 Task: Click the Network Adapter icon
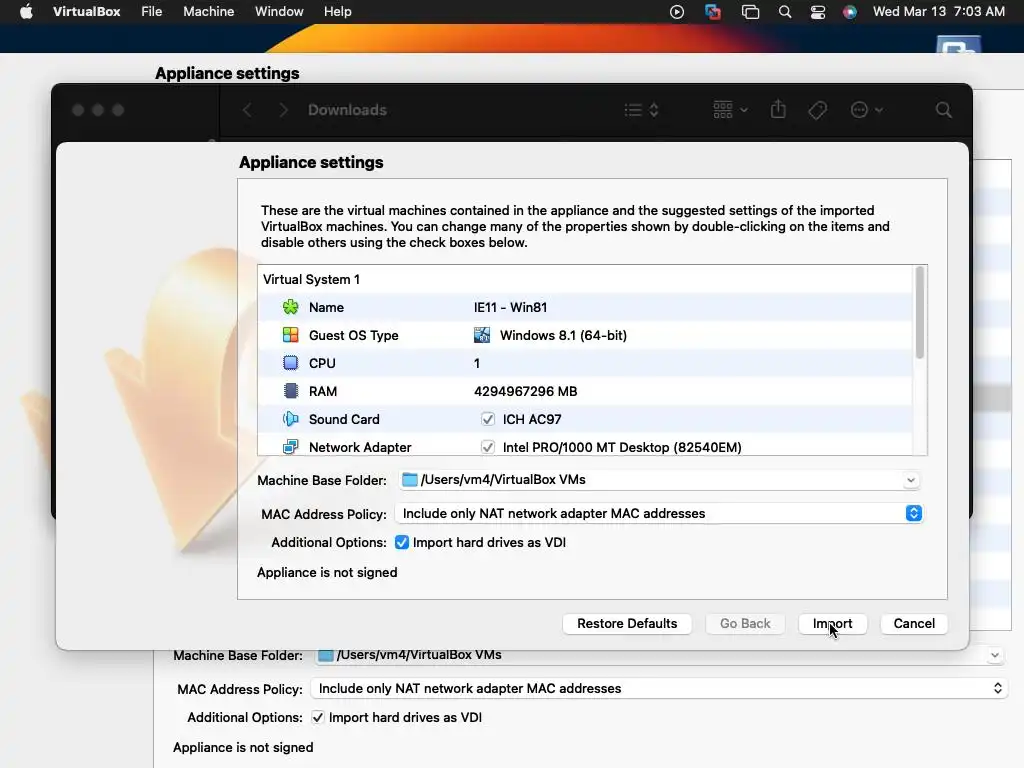pos(291,447)
